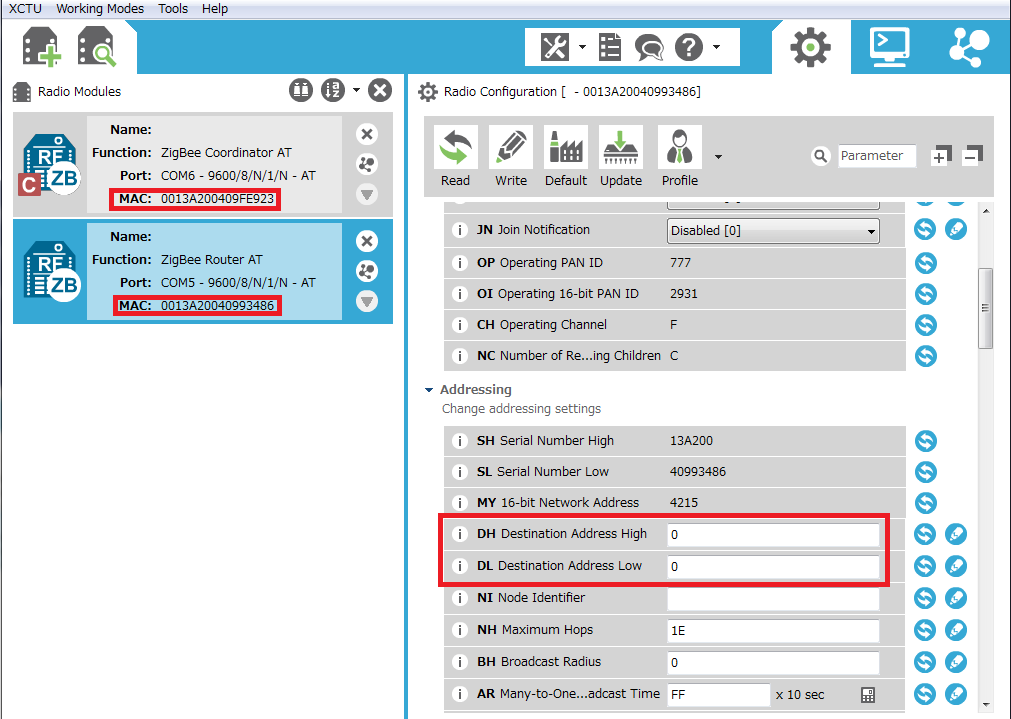The image size is (1011, 719).
Task: Refresh the CH Operating Channel value
Action: pos(925,325)
